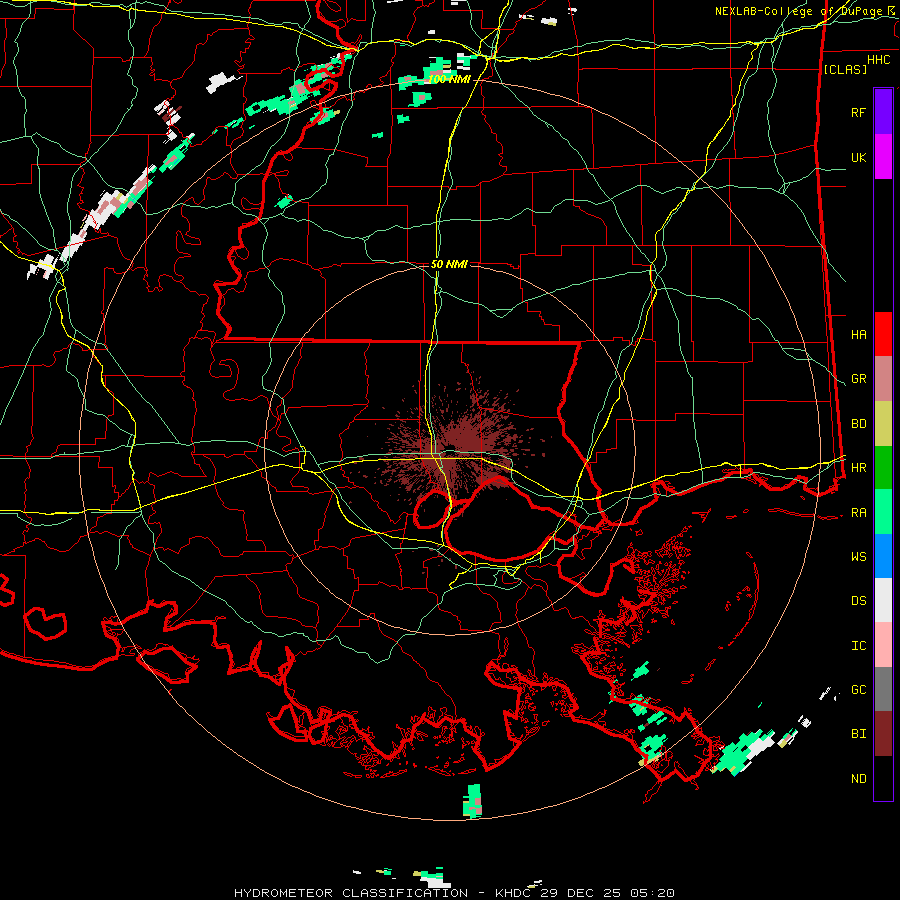Click the magenta UK legend color swatch

pyautogui.click(x=883, y=157)
